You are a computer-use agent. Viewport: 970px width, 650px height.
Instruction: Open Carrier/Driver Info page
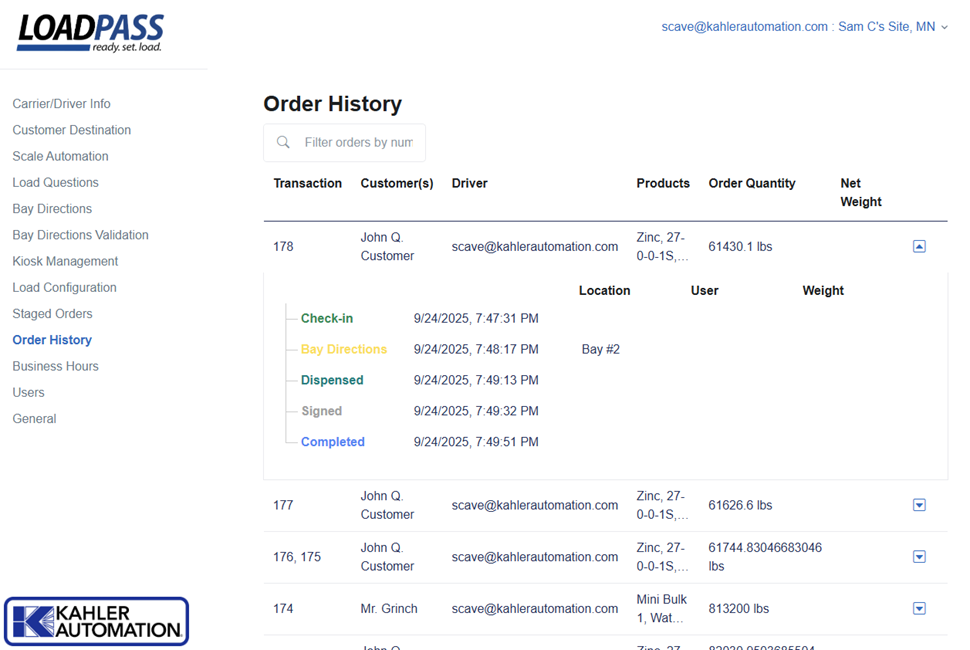coord(61,104)
